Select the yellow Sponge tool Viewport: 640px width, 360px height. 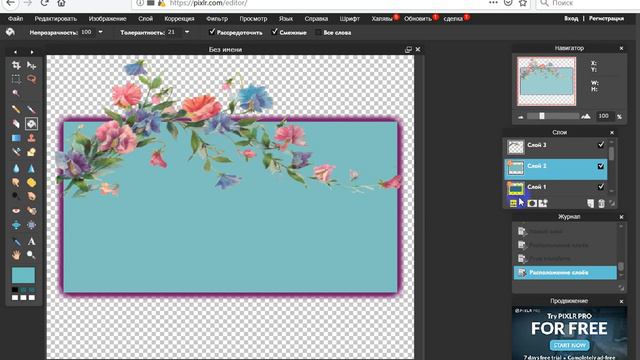click(x=31, y=182)
